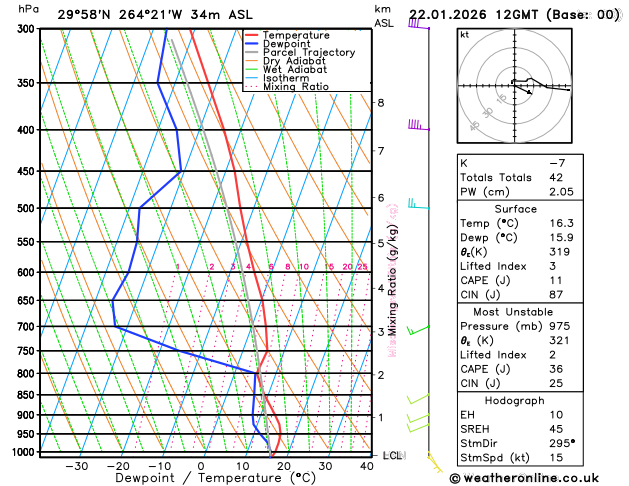Click the -30 temperature axis label
The height and width of the screenshot is (486, 629).
[x=77, y=466]
